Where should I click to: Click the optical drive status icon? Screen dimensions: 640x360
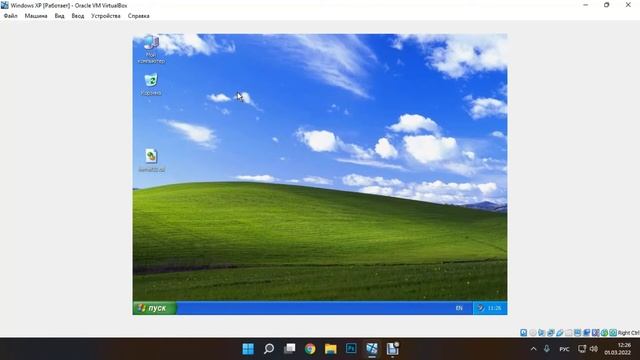(x=533, y=333)
